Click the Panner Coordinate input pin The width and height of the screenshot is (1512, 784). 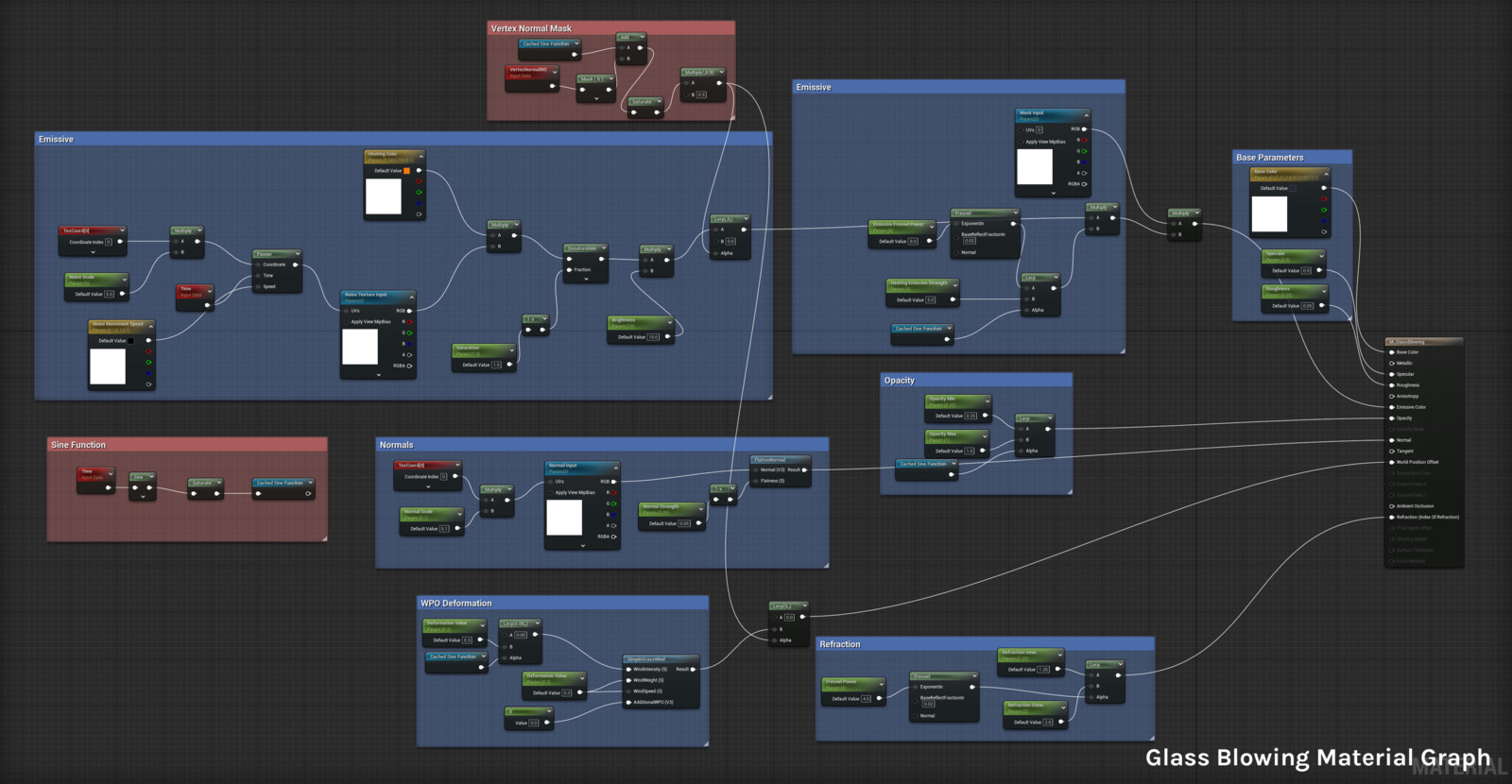257,264
